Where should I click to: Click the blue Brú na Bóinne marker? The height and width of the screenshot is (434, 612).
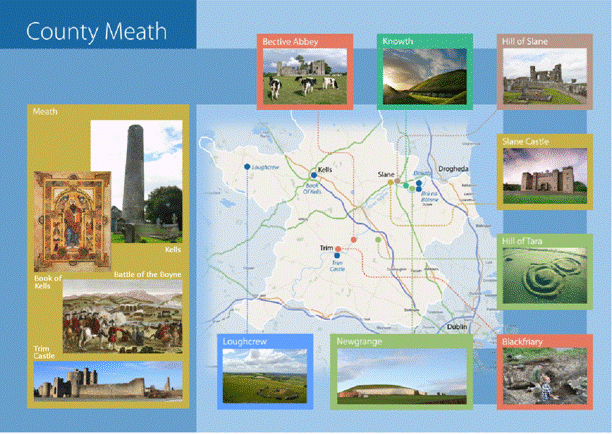pos(419,187)
